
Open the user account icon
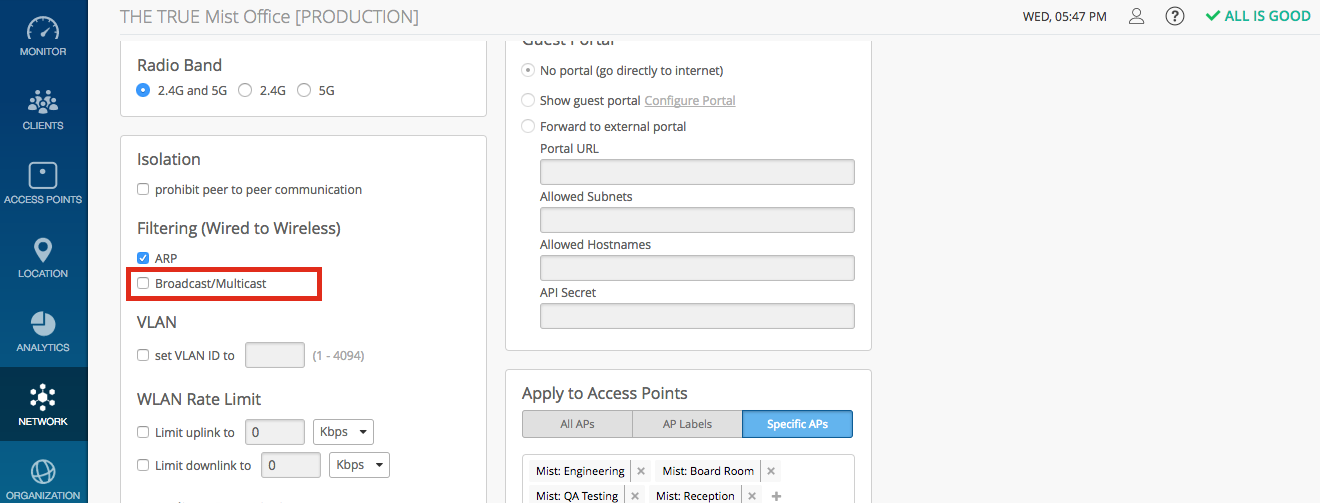[1136, 17]
